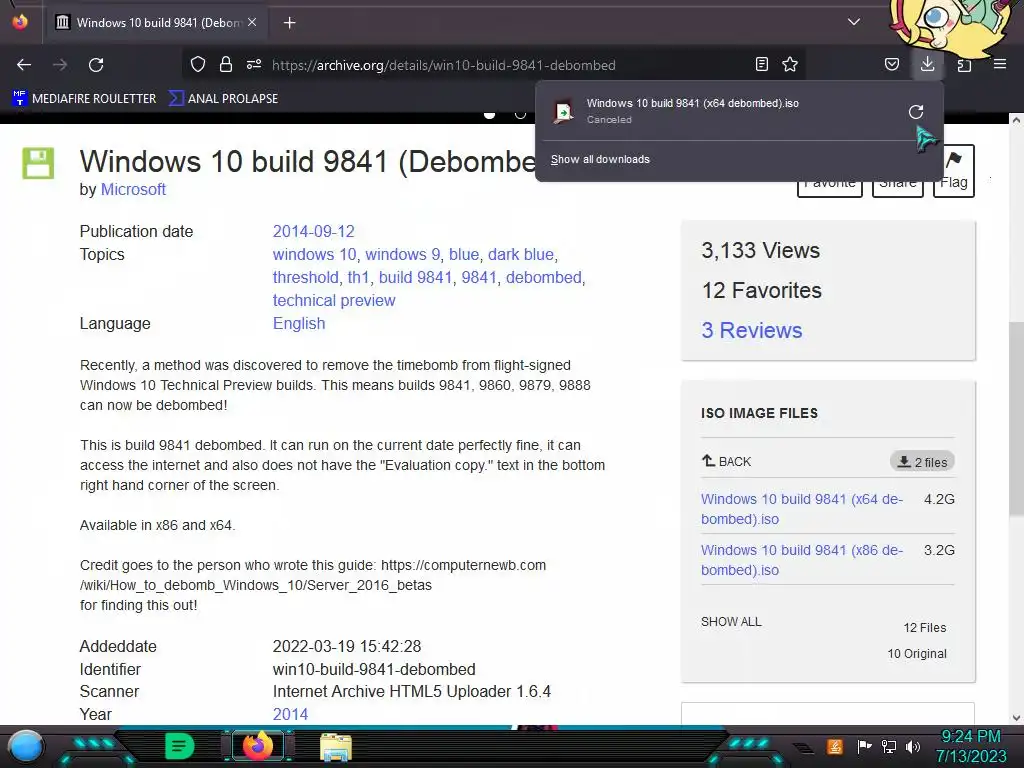Image resolution: width=1024 pixels, height=768 pixels.
Task: Open MEDIAFIRE ROULETTER bookmark
Action: click(84, 99)
